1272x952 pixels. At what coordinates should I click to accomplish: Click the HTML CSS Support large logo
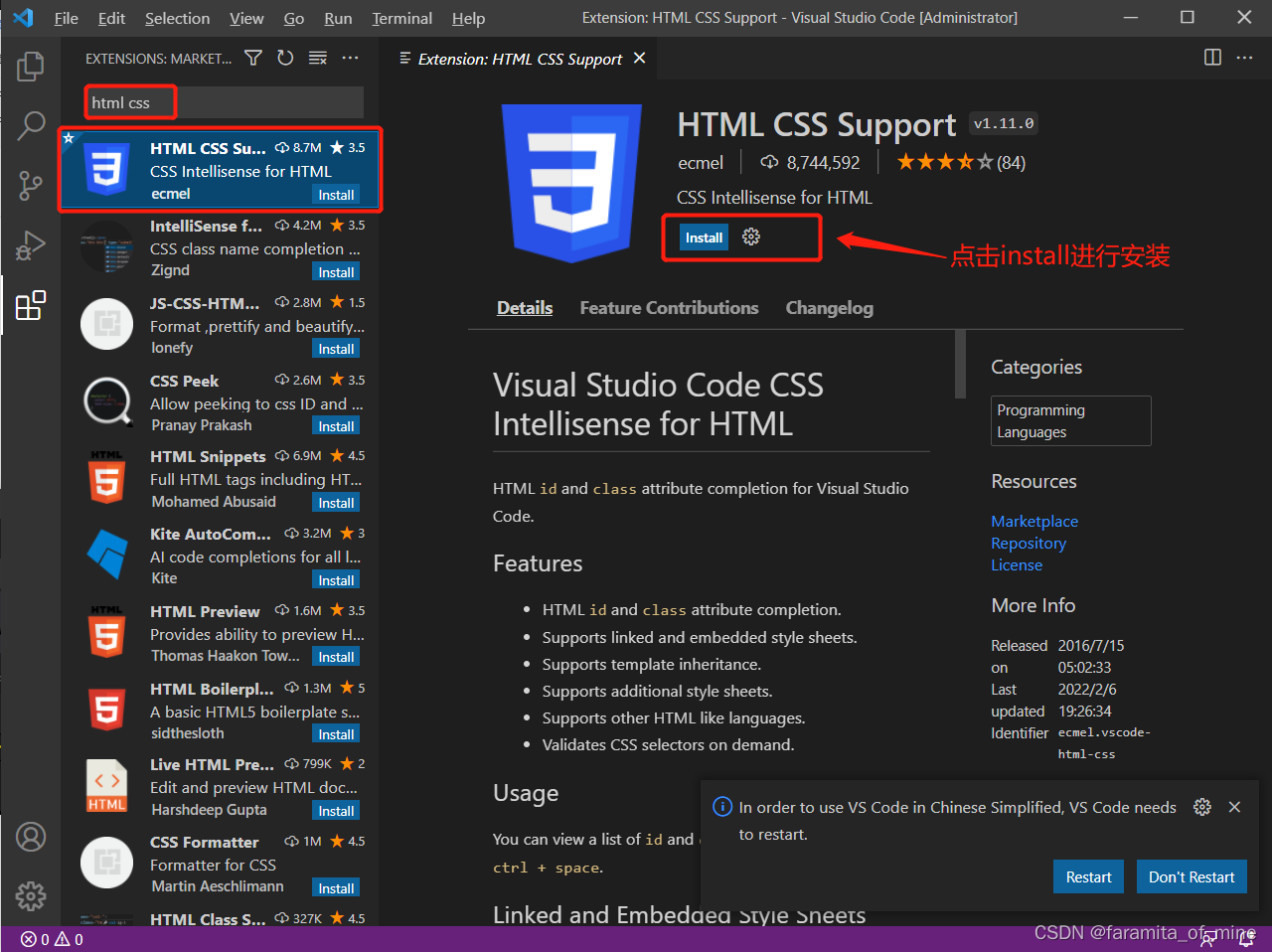coord(572,184)
